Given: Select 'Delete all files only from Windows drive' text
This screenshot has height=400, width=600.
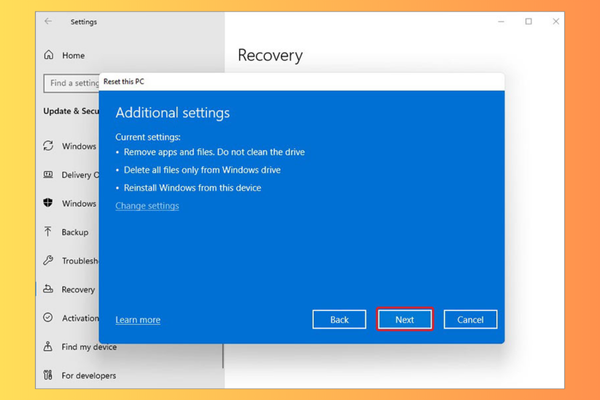Looking at the screenshot, I should 202,170.
